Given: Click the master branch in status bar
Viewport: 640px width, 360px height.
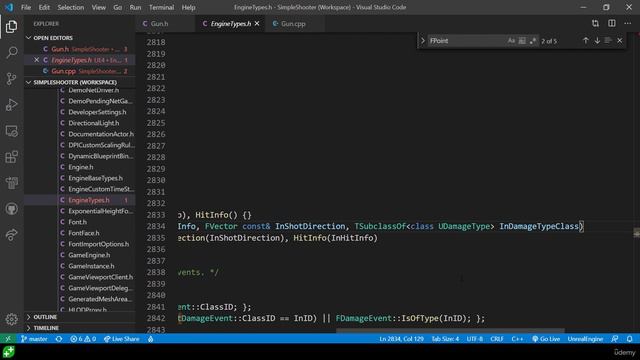Looking at the screenshot, I should click(x=34, y=339).
